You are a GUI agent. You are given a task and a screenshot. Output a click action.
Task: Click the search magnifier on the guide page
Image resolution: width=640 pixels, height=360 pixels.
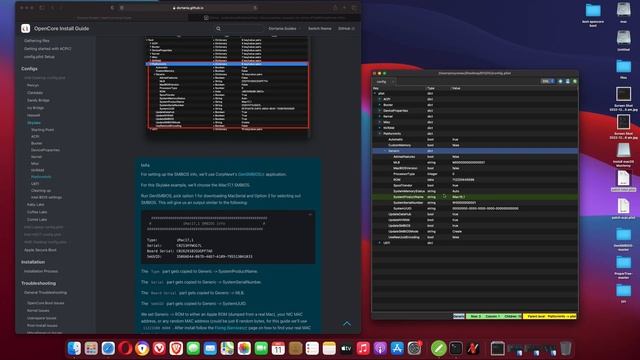(x=218, y=29)
